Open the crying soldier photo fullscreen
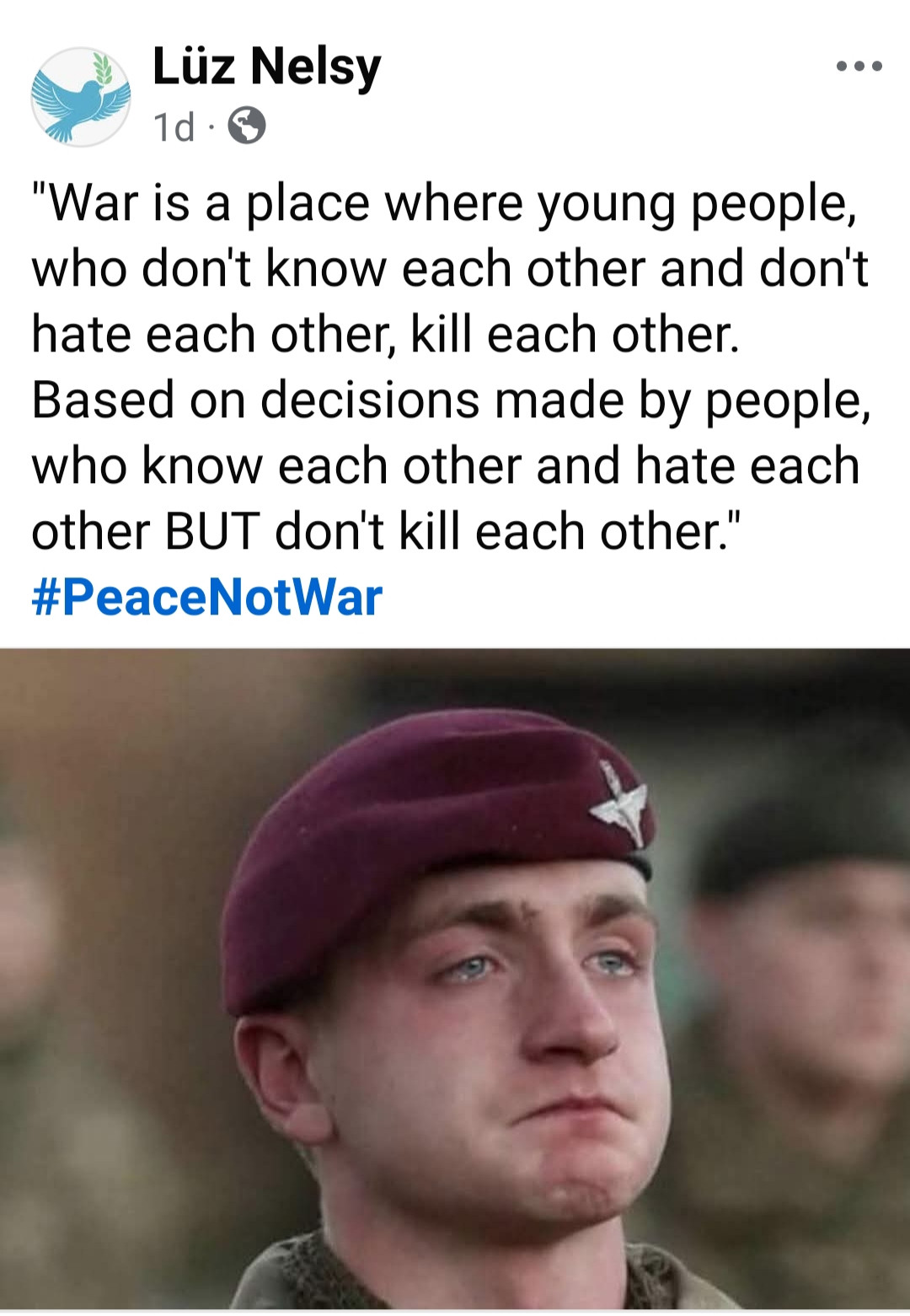Screen dimensions: 910x1316 455,979
